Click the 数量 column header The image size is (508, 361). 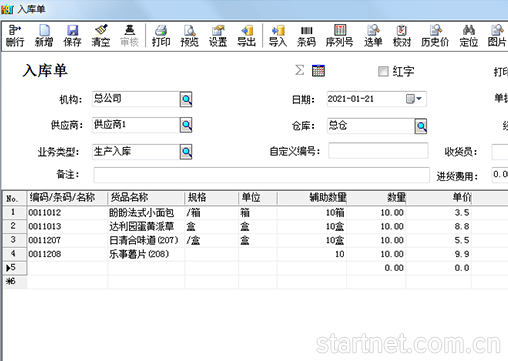[376, 198]
